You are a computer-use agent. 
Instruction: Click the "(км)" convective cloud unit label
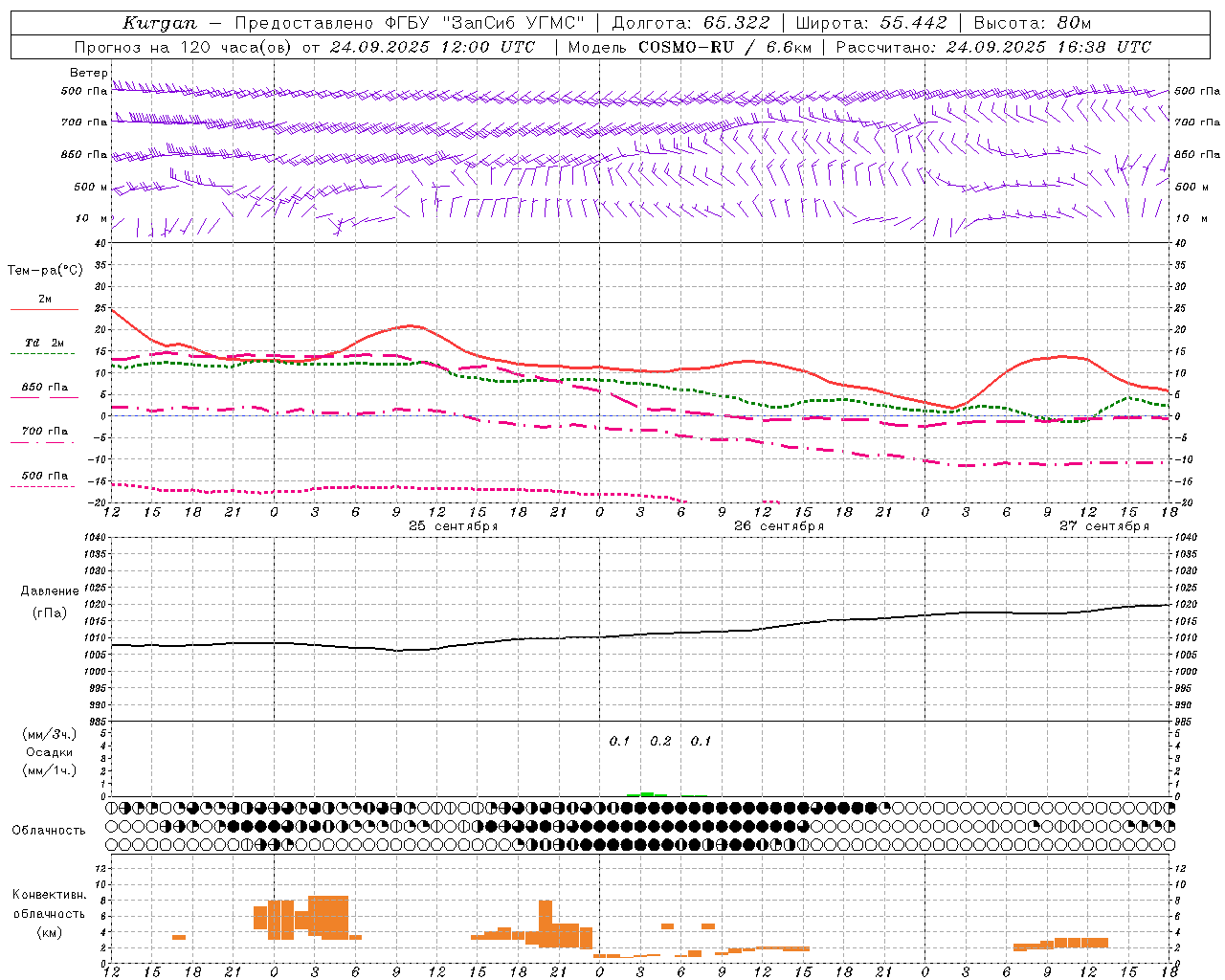click(50, 932)
